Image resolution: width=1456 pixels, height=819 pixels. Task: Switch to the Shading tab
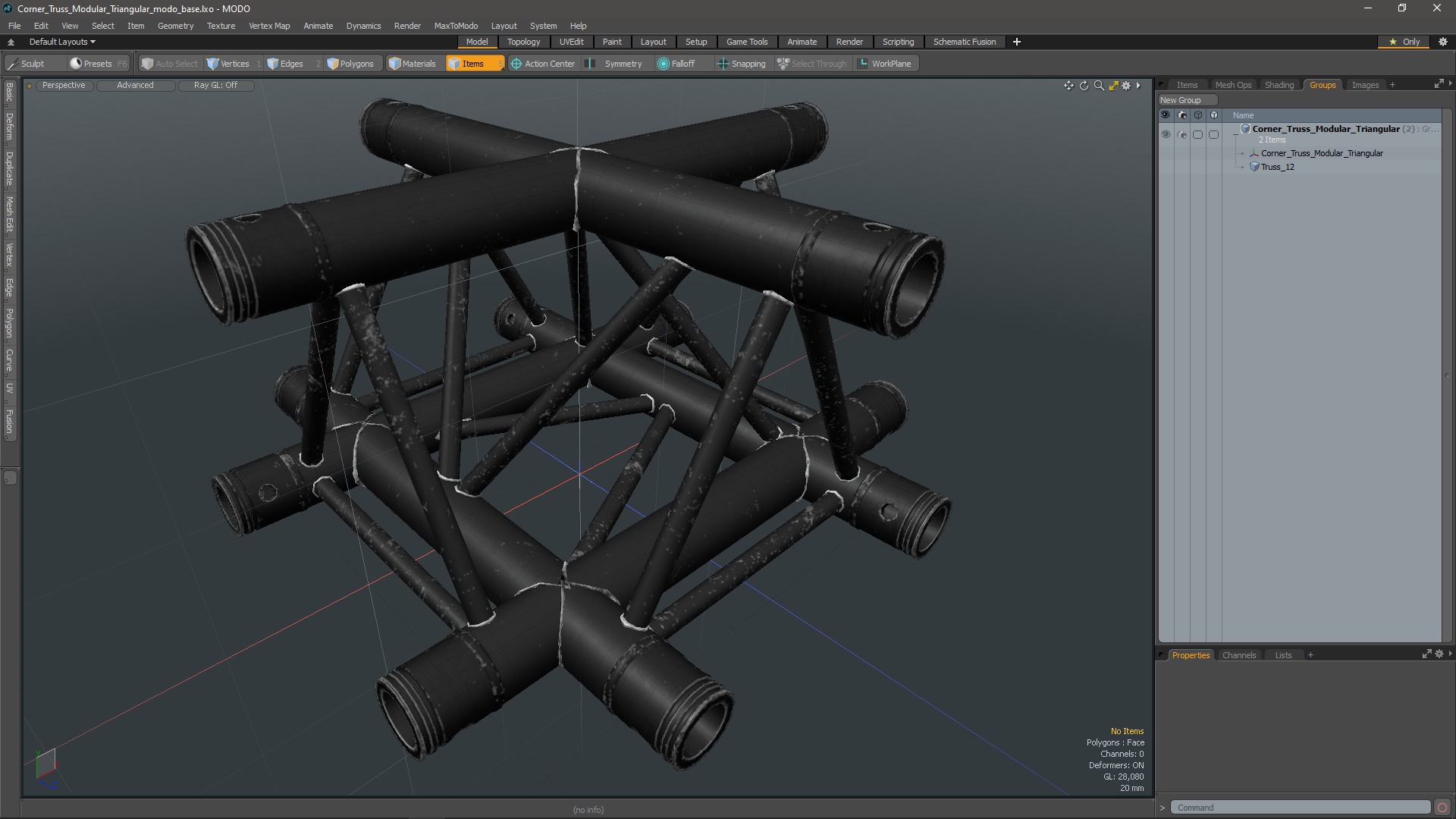[x=1279, y=85]
